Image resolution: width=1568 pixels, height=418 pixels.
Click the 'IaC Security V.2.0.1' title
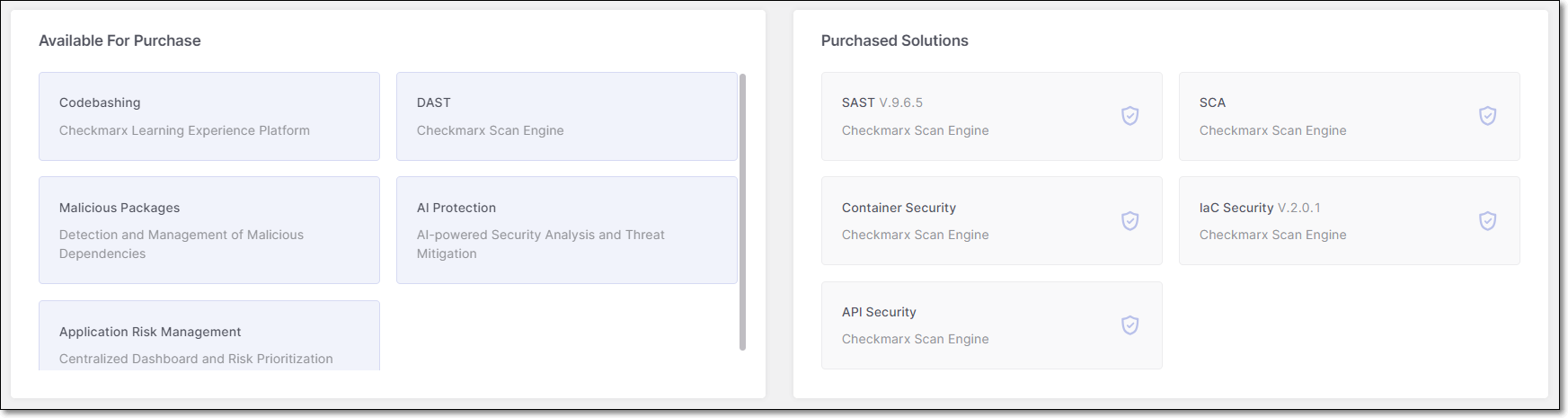[x=1260, y=208]
